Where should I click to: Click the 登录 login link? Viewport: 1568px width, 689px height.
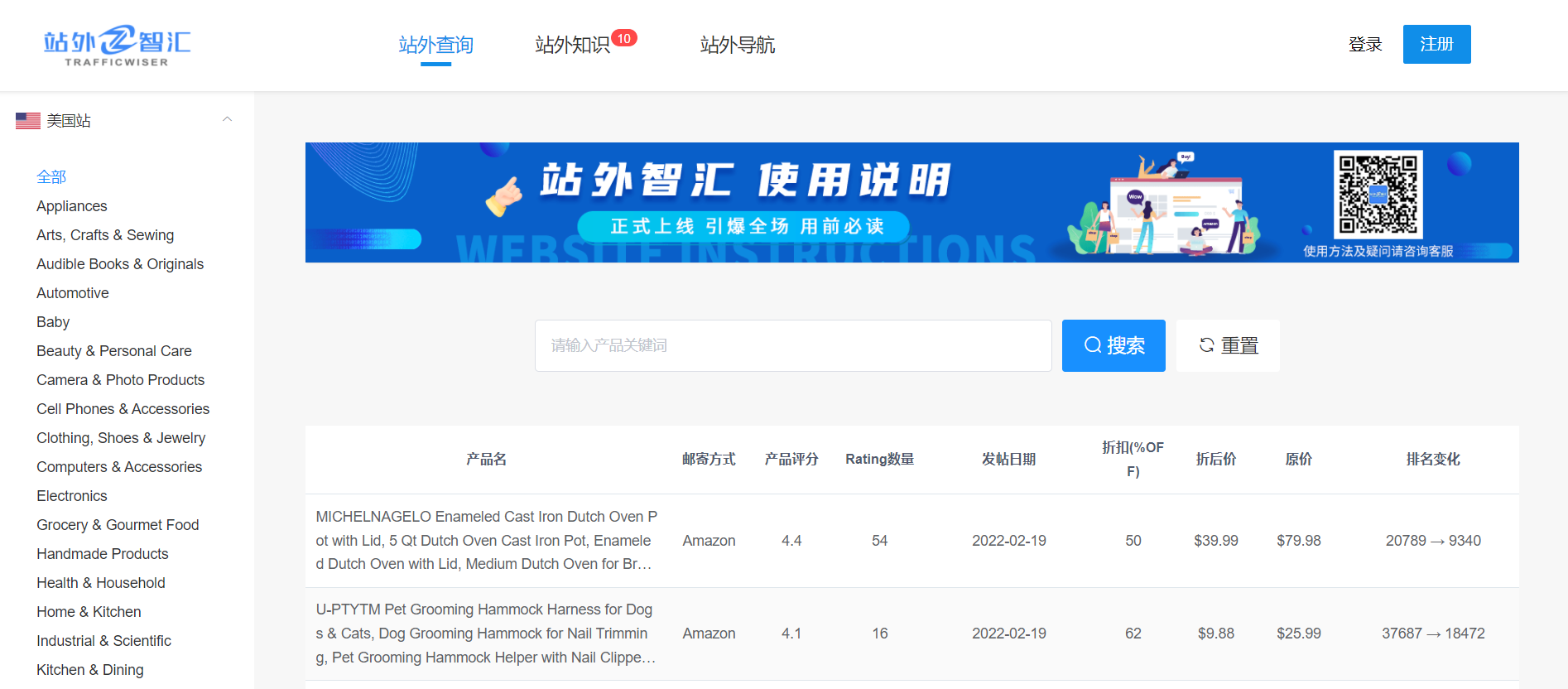(x=1365, y=45)
